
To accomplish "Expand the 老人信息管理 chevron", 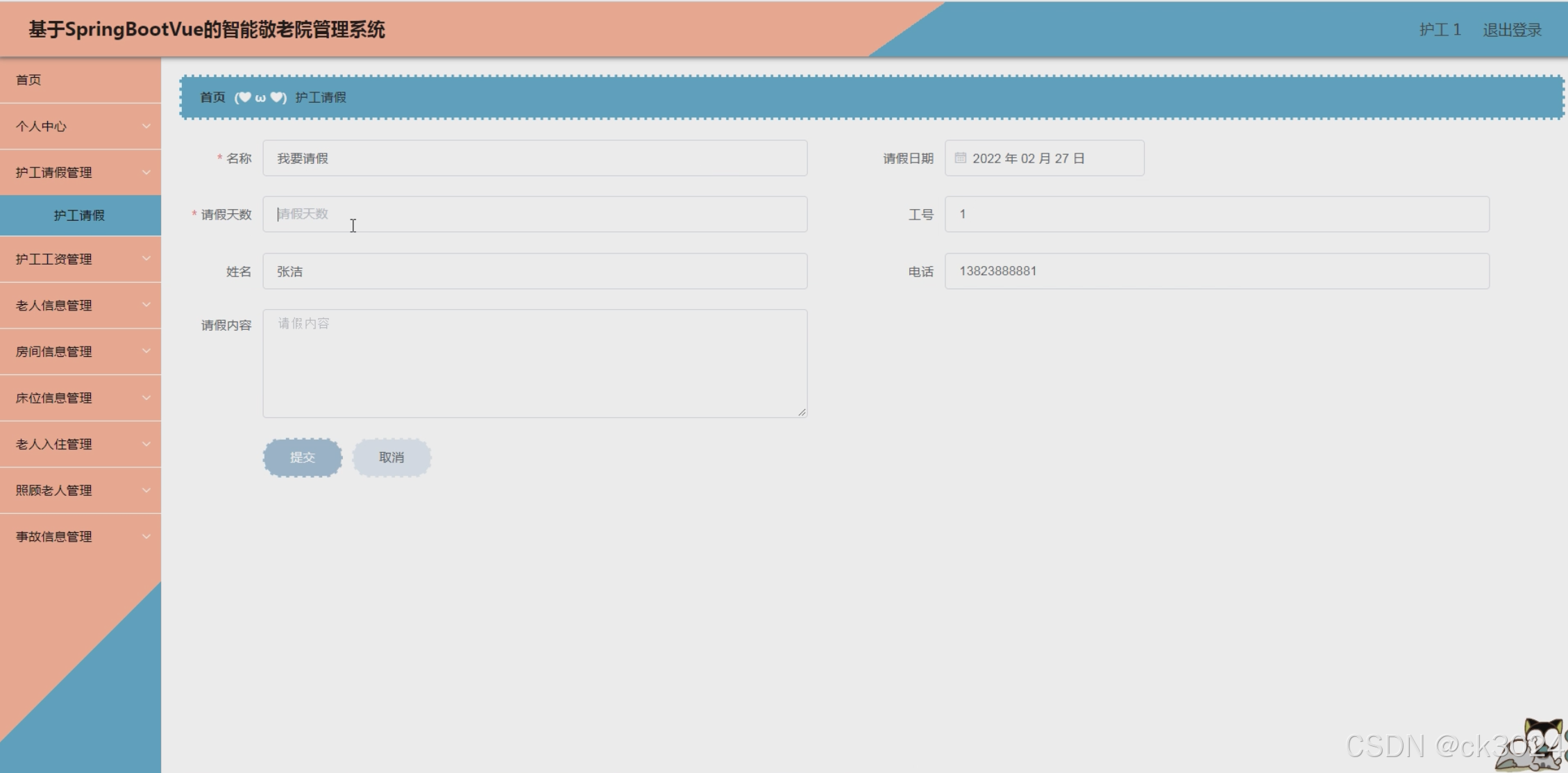I will (x=146, y=305).
